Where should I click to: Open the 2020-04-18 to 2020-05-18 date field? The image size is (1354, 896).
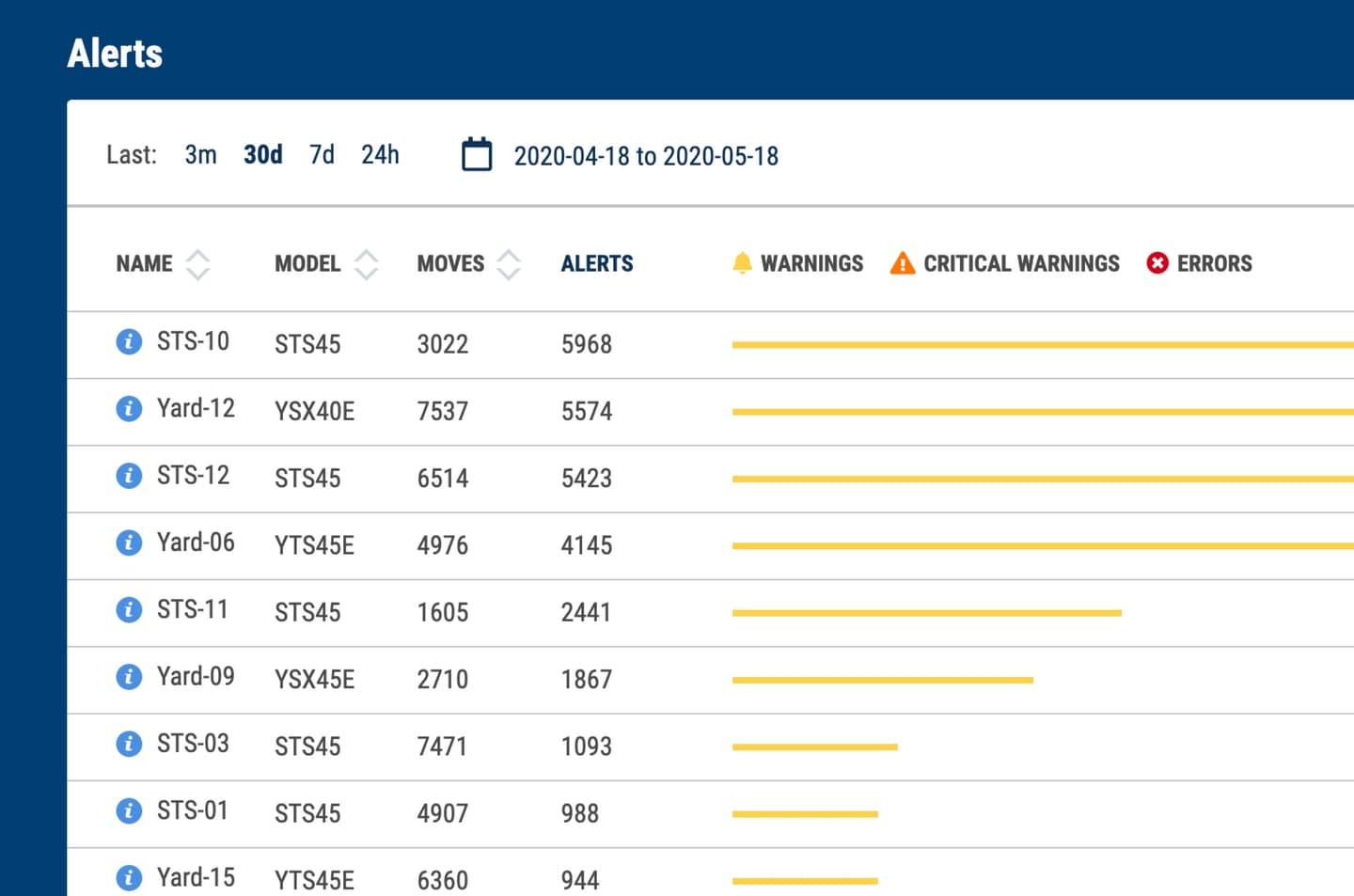646,156
